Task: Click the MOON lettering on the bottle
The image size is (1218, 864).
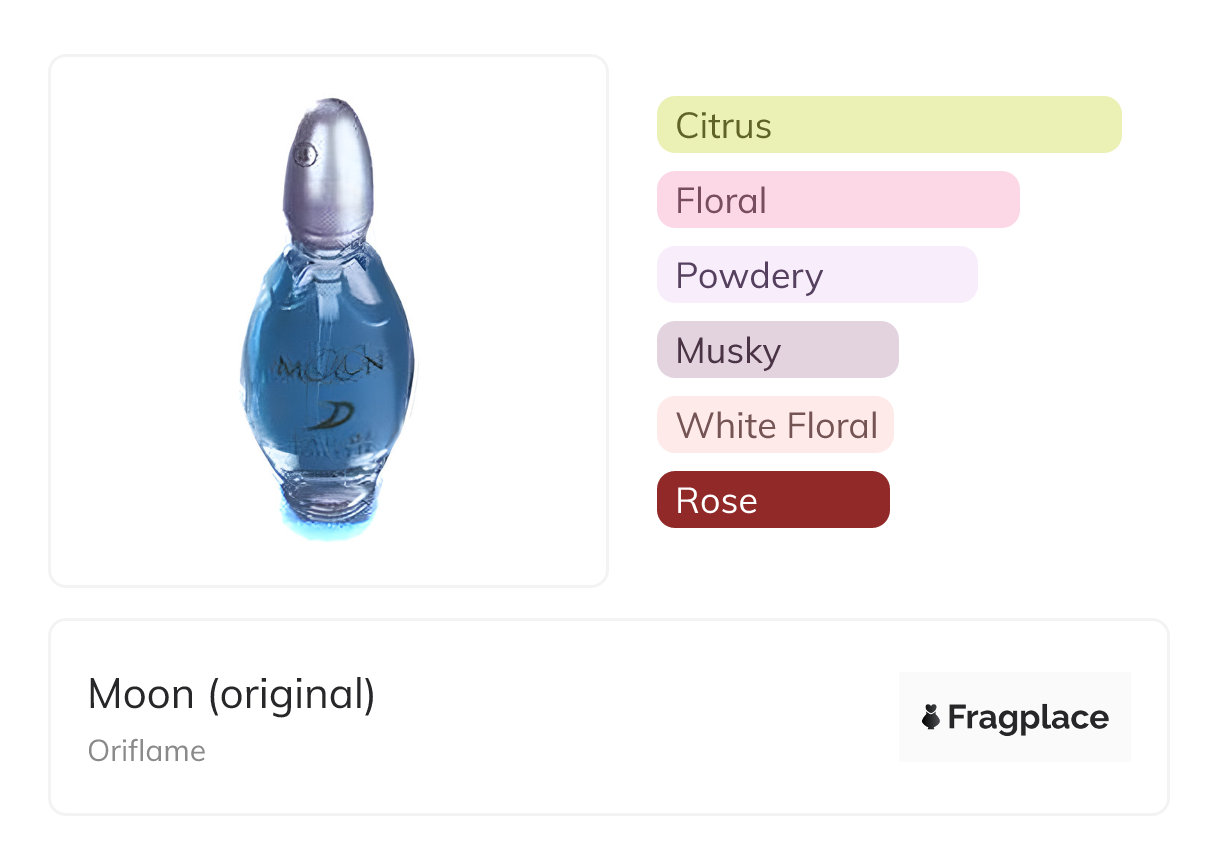Action: pos(328,367)
